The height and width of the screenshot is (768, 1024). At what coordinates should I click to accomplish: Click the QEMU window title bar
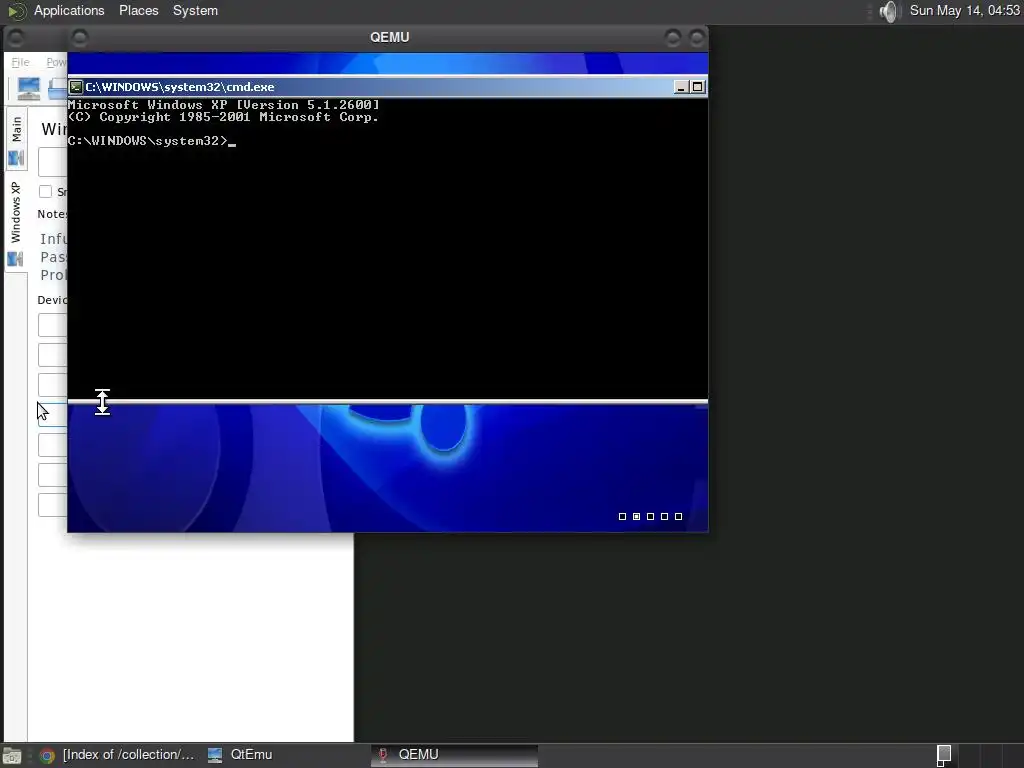click(x=389, y=38)
